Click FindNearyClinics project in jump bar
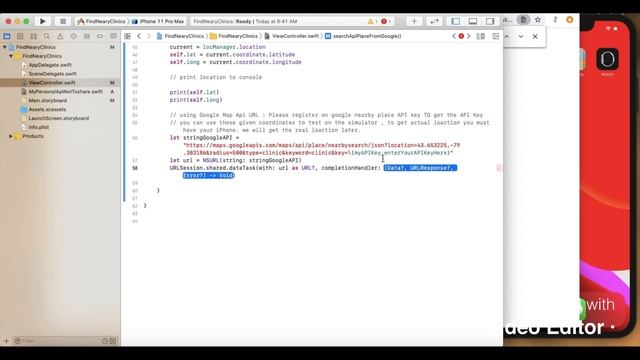The image size is (640, 360). [x=180, y=36]
